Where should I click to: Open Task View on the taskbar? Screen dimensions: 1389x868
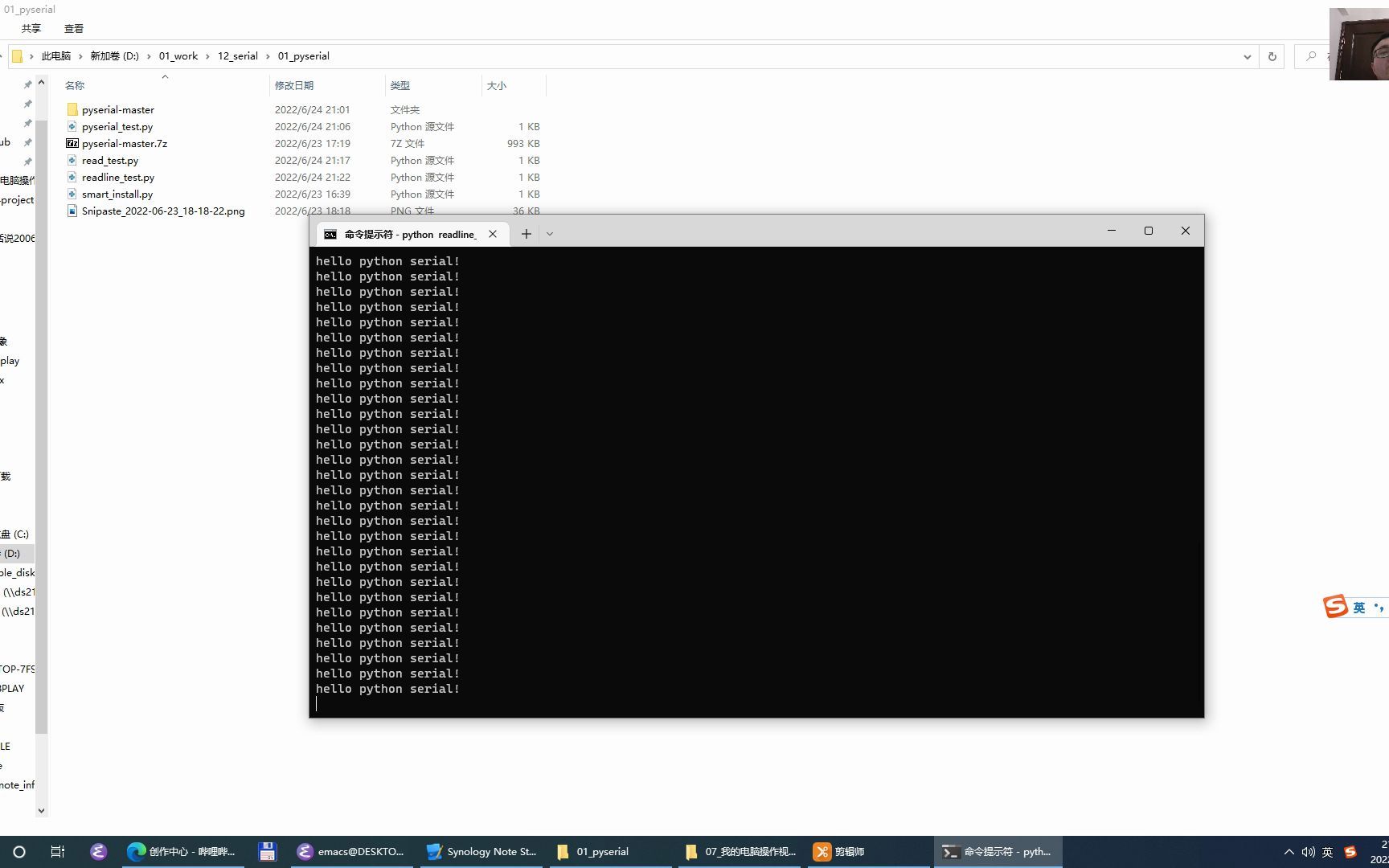[57, 852]
